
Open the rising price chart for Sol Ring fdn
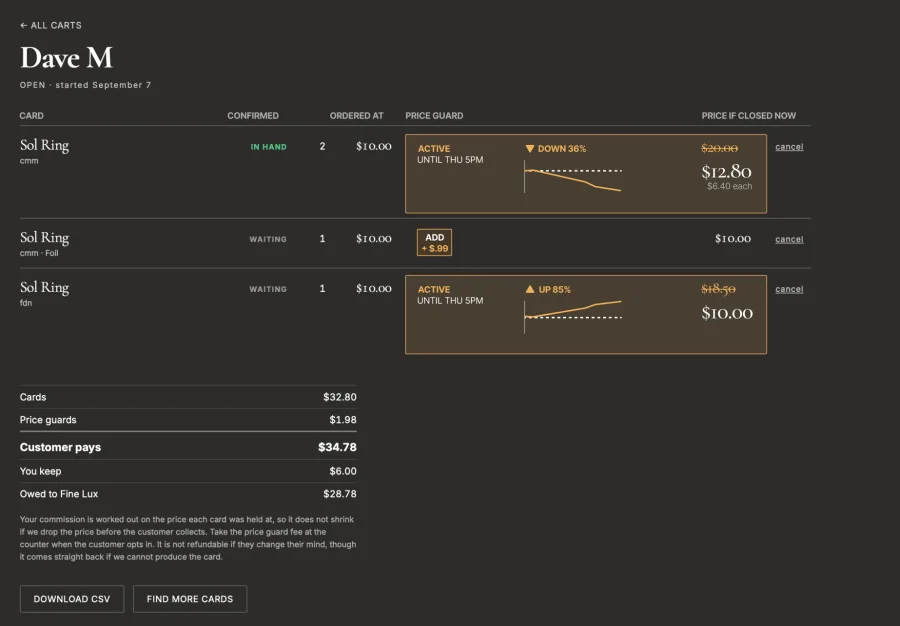pyautogui.click(x=573, y=315)
